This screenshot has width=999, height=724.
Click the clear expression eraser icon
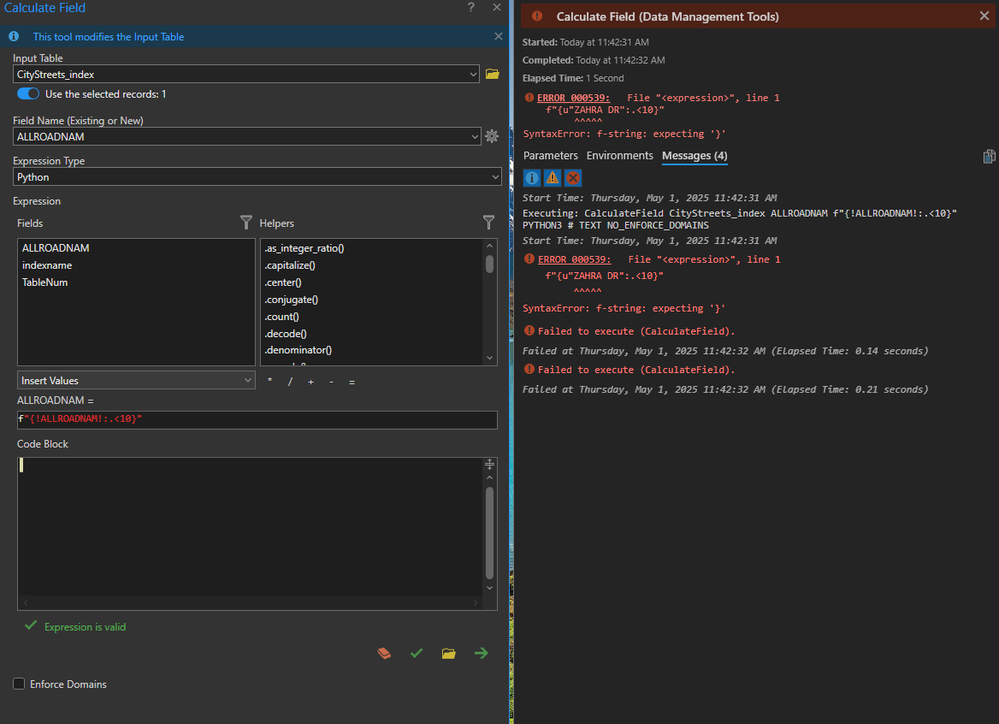click(x=385, y=653)
